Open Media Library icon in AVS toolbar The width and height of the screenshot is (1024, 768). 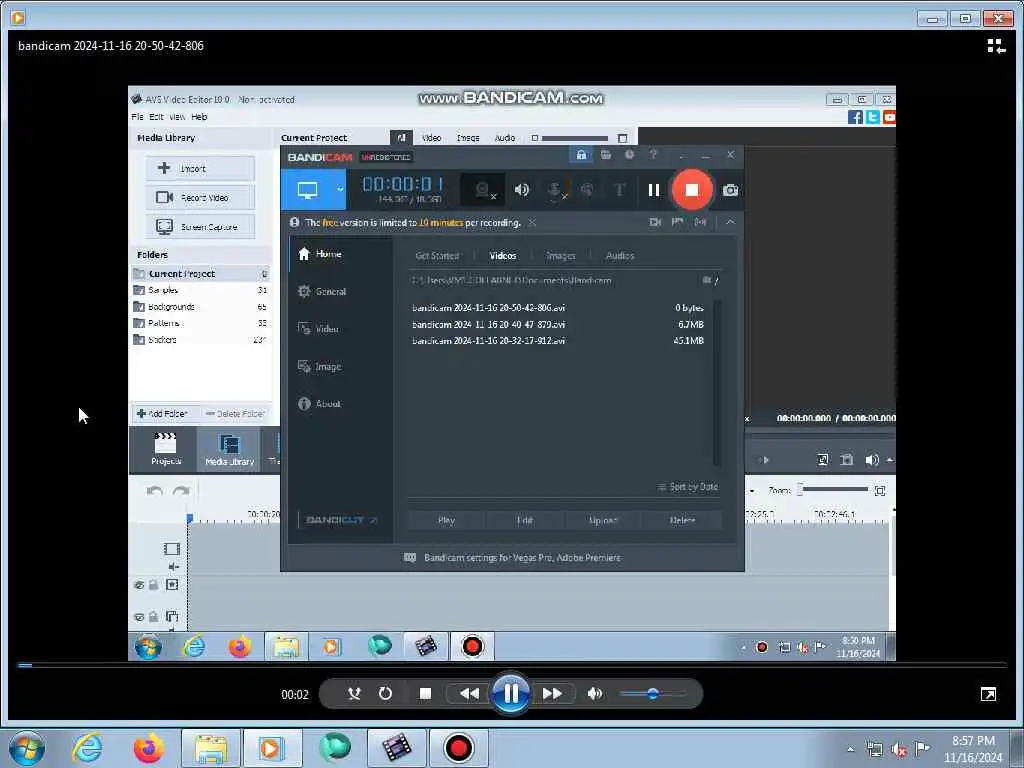coord(229,449)
